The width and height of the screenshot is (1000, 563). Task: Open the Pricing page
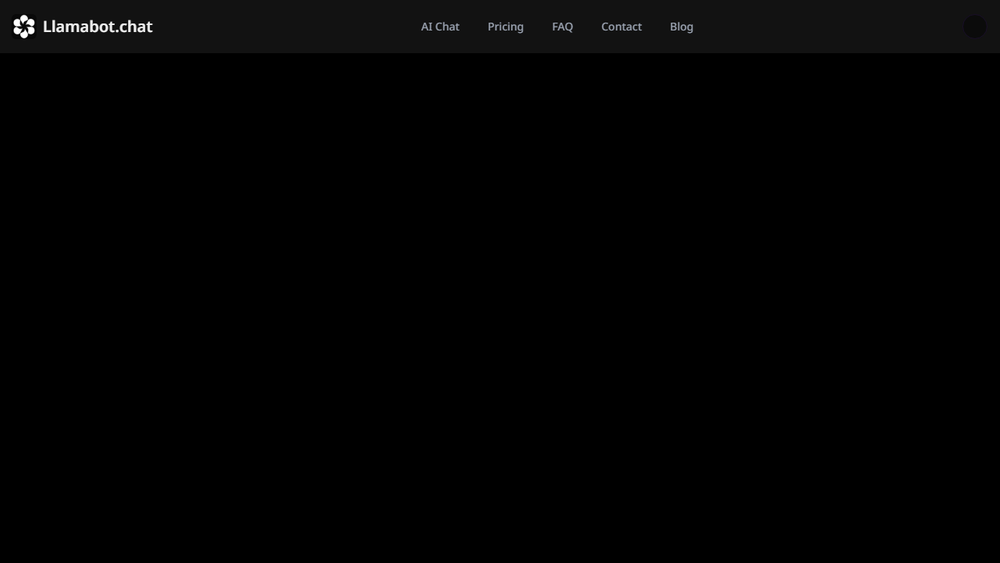click(x=506, y=27)
